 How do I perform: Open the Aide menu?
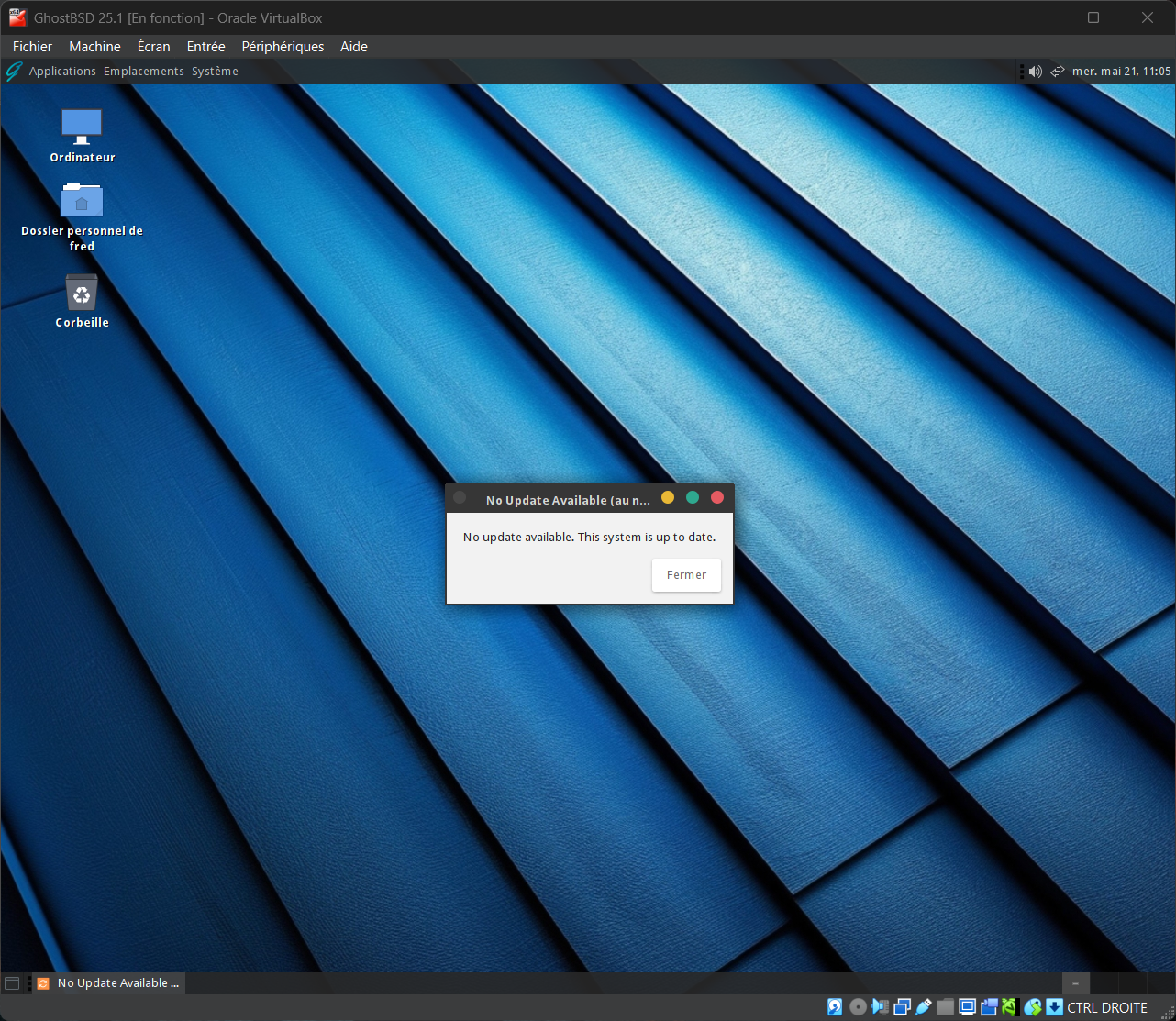(x=354, y=47)
